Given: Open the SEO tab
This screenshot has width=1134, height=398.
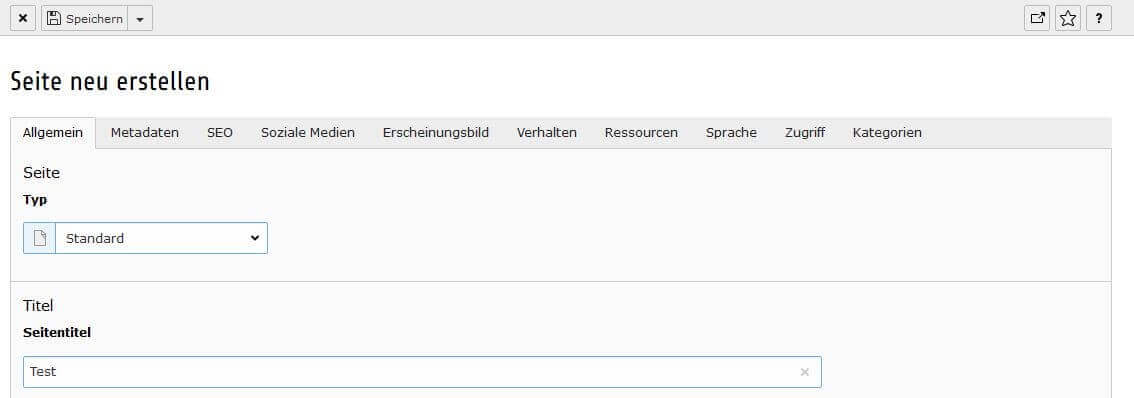Looking at the screenshot, I should [220, 133].
